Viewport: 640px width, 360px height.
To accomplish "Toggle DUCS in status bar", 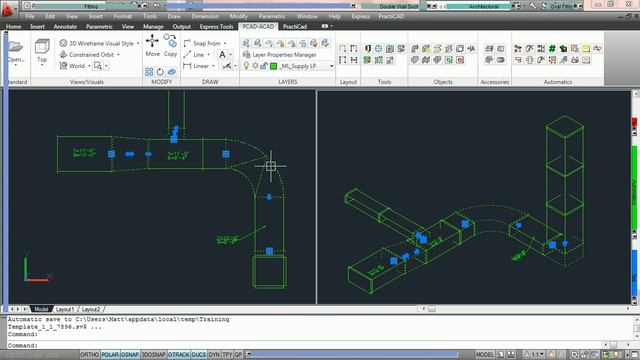I will point(199,355).
